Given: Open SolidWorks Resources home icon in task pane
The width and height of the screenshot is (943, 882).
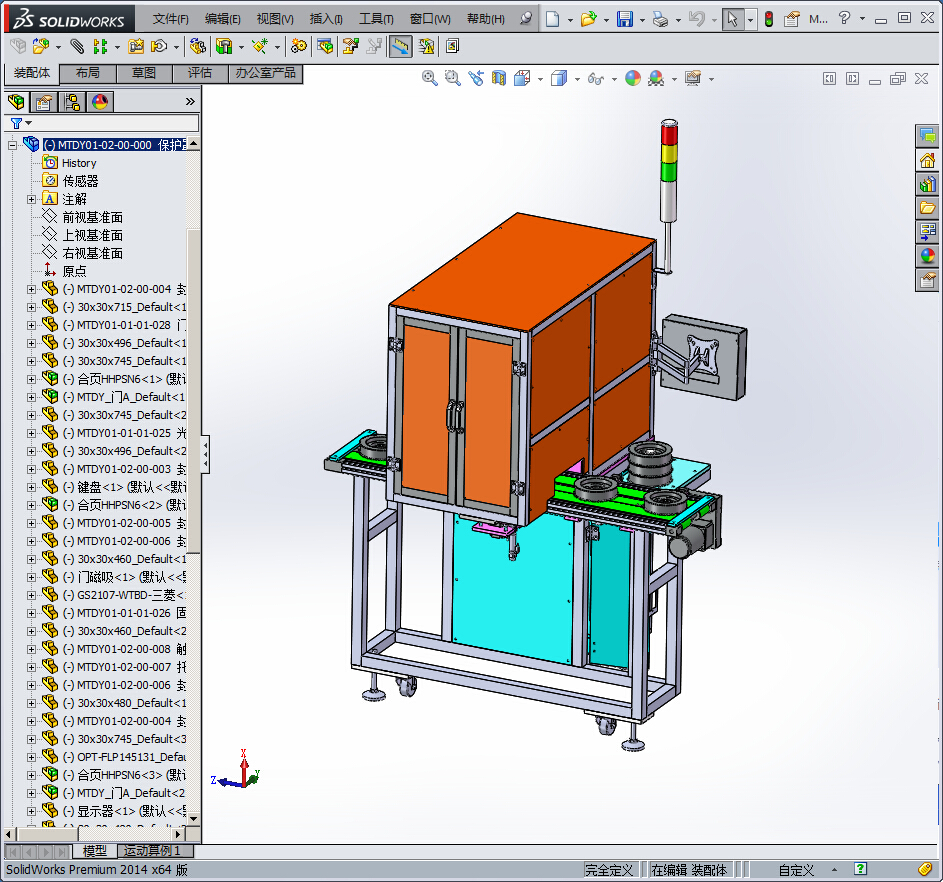Looking at the screenshot, I should click(x=927, y=161).
